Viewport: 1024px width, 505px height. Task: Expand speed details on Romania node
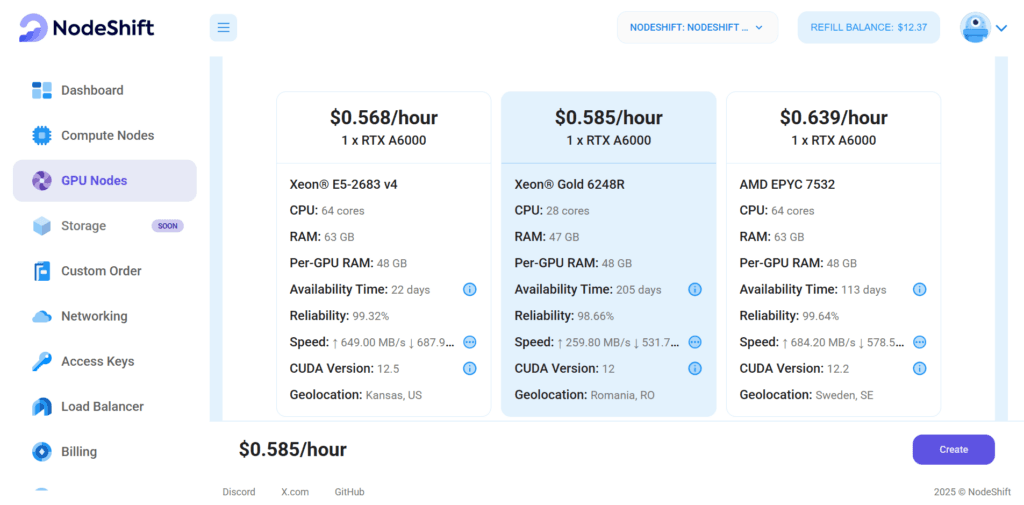coord(695,342)
